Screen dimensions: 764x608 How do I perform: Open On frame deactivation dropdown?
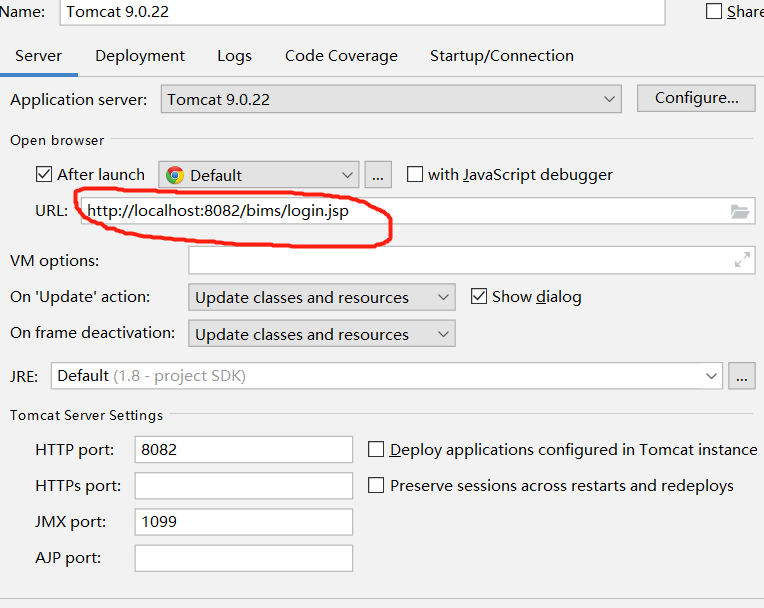(x=322, y=334)
